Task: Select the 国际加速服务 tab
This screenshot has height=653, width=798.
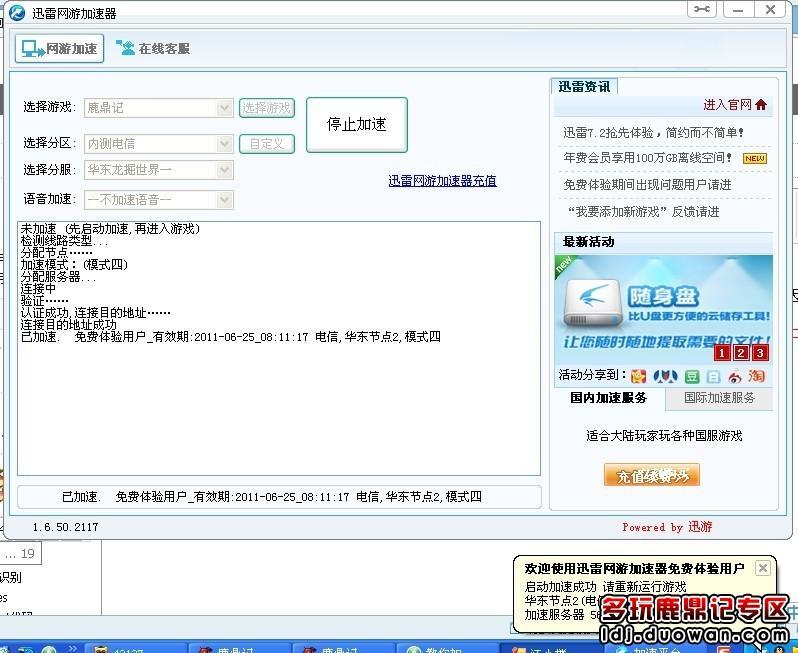Action: [x=719, y=398]
